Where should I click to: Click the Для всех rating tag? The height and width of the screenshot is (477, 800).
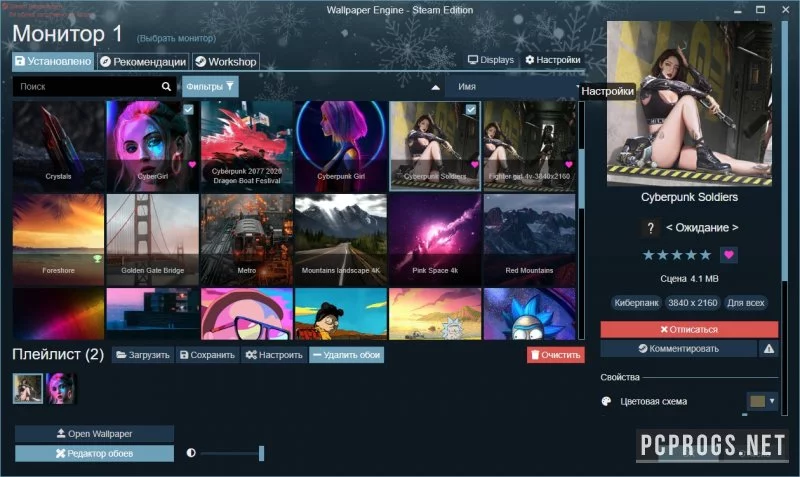[x=745, y=303]
